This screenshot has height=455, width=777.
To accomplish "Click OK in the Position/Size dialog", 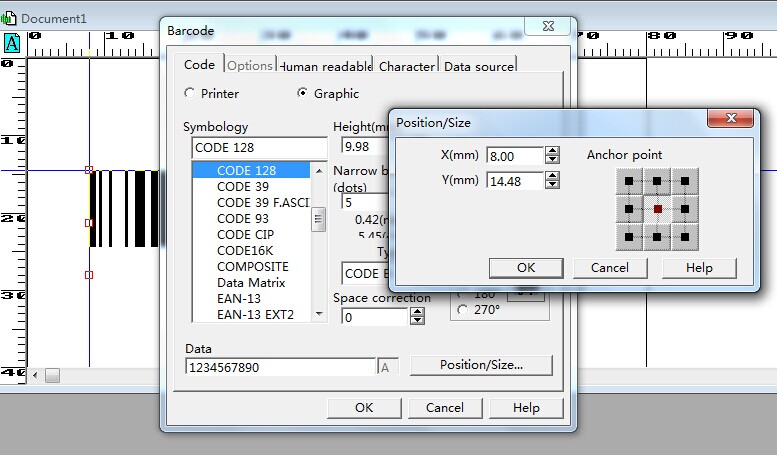I will [x=526, y=268].
